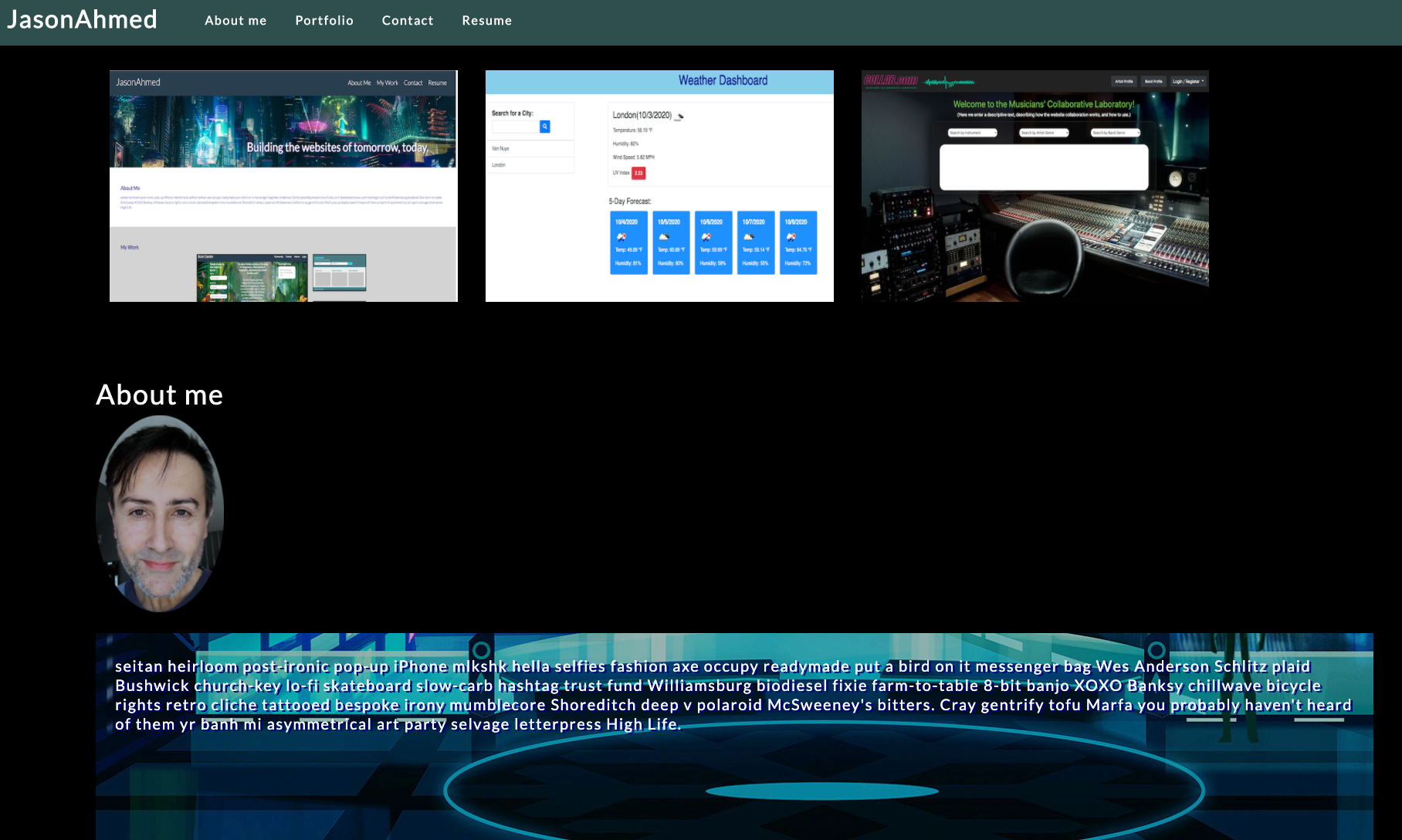Navigate to Contact in the navbar
1402x840 pixels.
pos(407,21)
